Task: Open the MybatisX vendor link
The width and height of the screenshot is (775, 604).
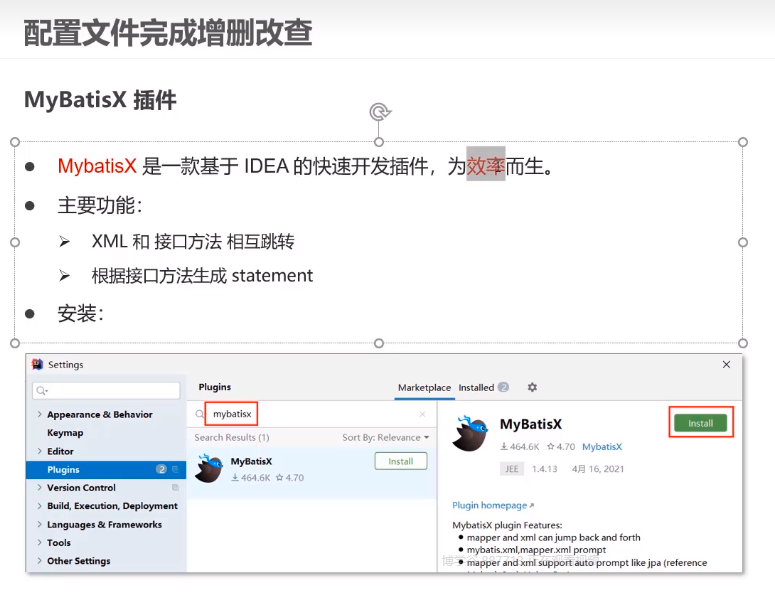Action: [602, 446]
